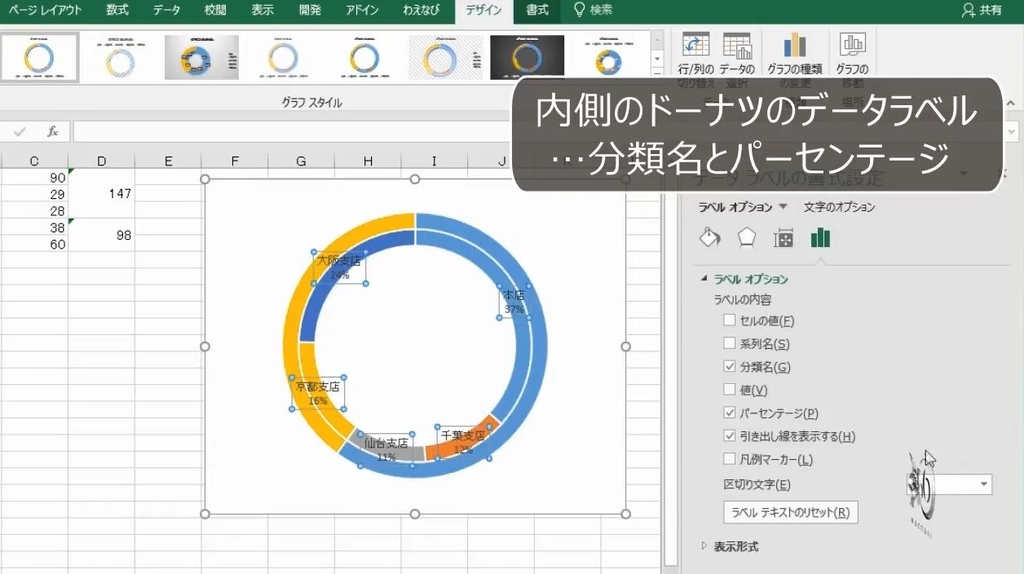Apply the third gray-background chart style
Viewport: 1024px width, 574px height.
click(x=201, y=57)
